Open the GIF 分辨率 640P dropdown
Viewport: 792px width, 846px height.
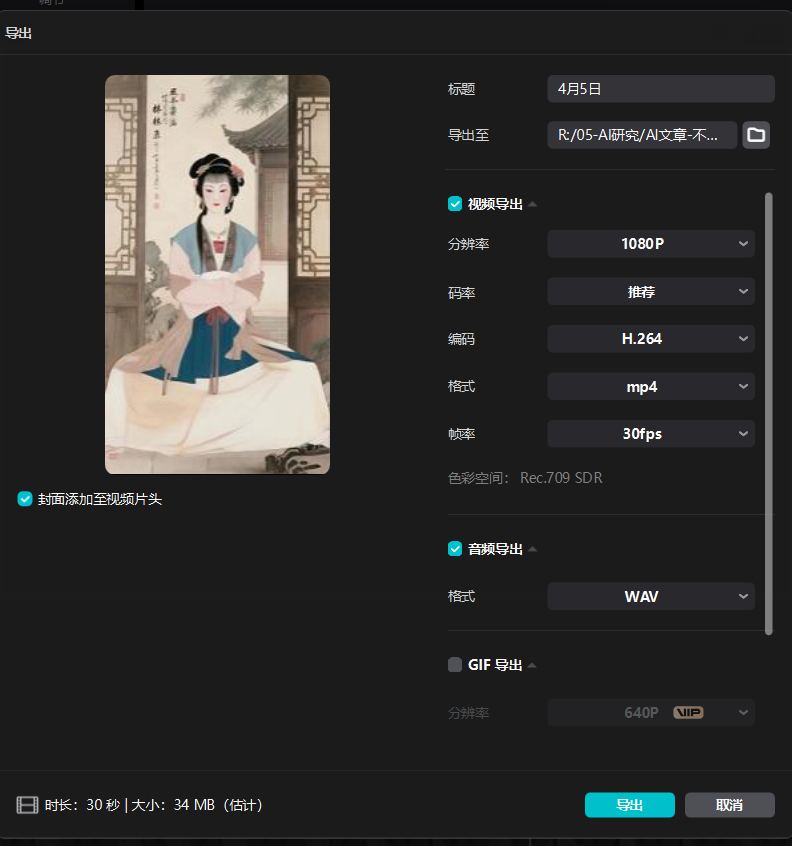pyautogui.click(x=651, y=713)
